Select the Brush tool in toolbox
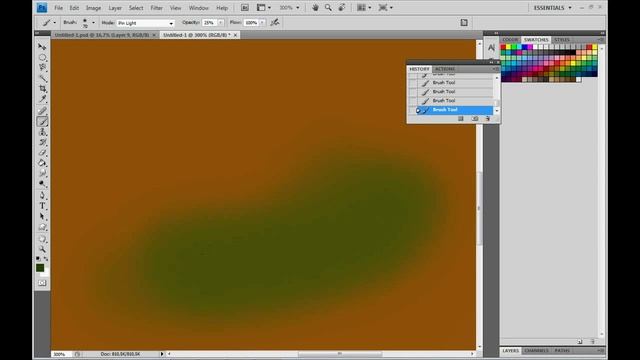The height and width of the screenshot is (360, 640). pos(42,121)
